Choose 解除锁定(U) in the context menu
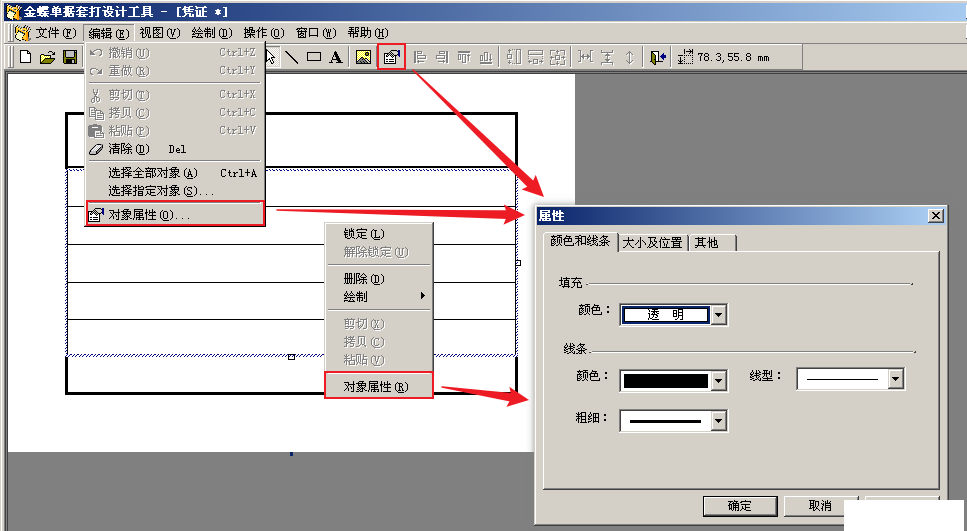Image resolution: width=967 pixels, height=531 pixels. point(379,252)
